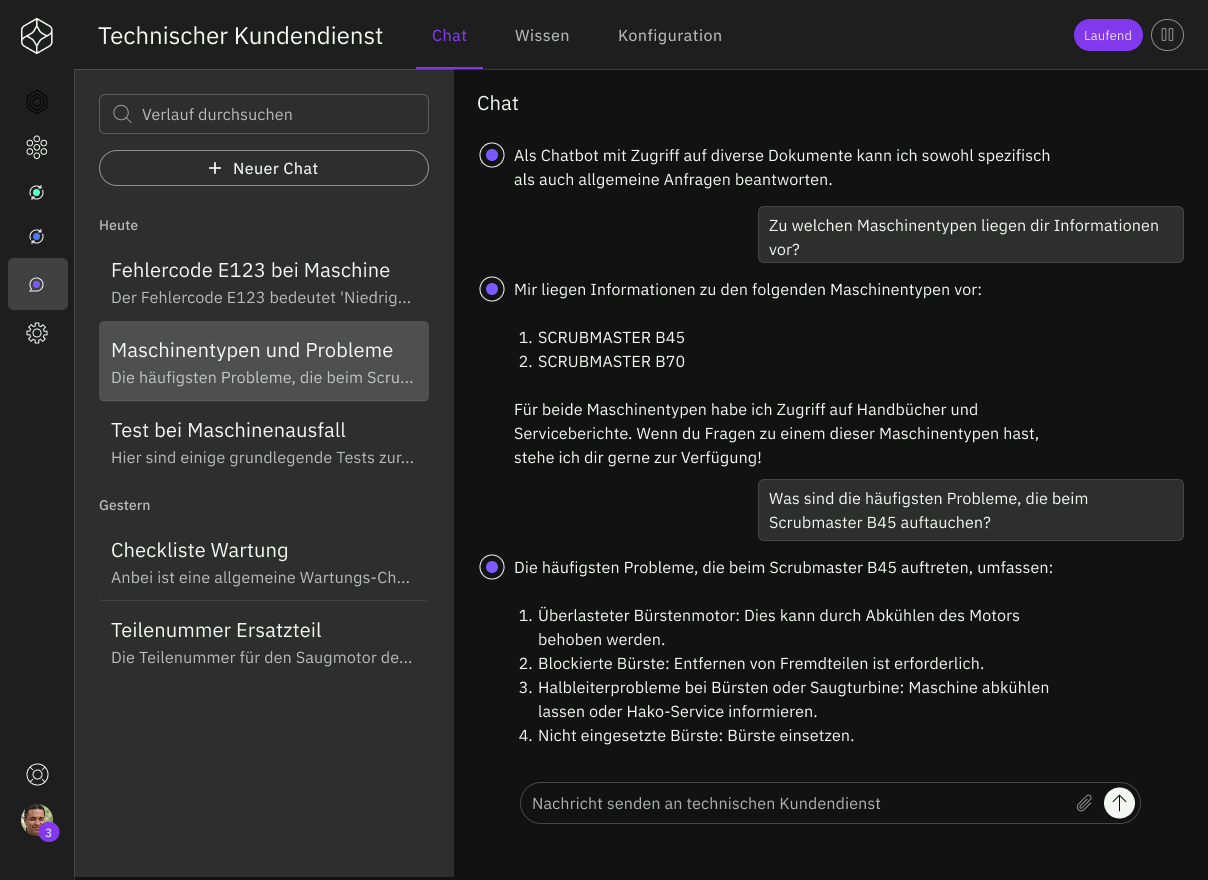
Task: Send the message with the arrow button
Action: tap(1119, 803)
